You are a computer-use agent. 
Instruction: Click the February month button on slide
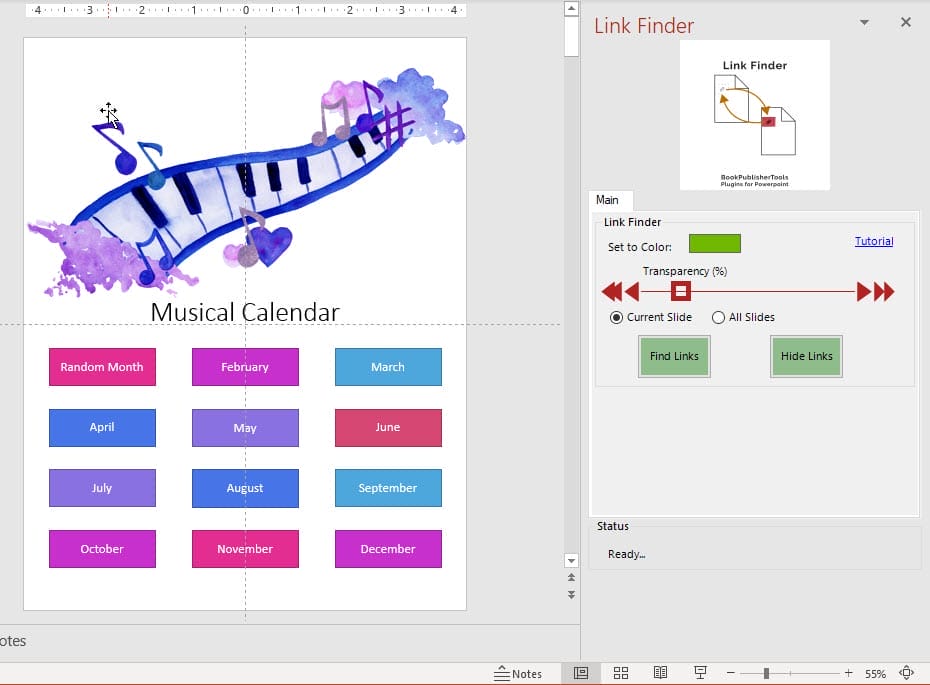245,367
